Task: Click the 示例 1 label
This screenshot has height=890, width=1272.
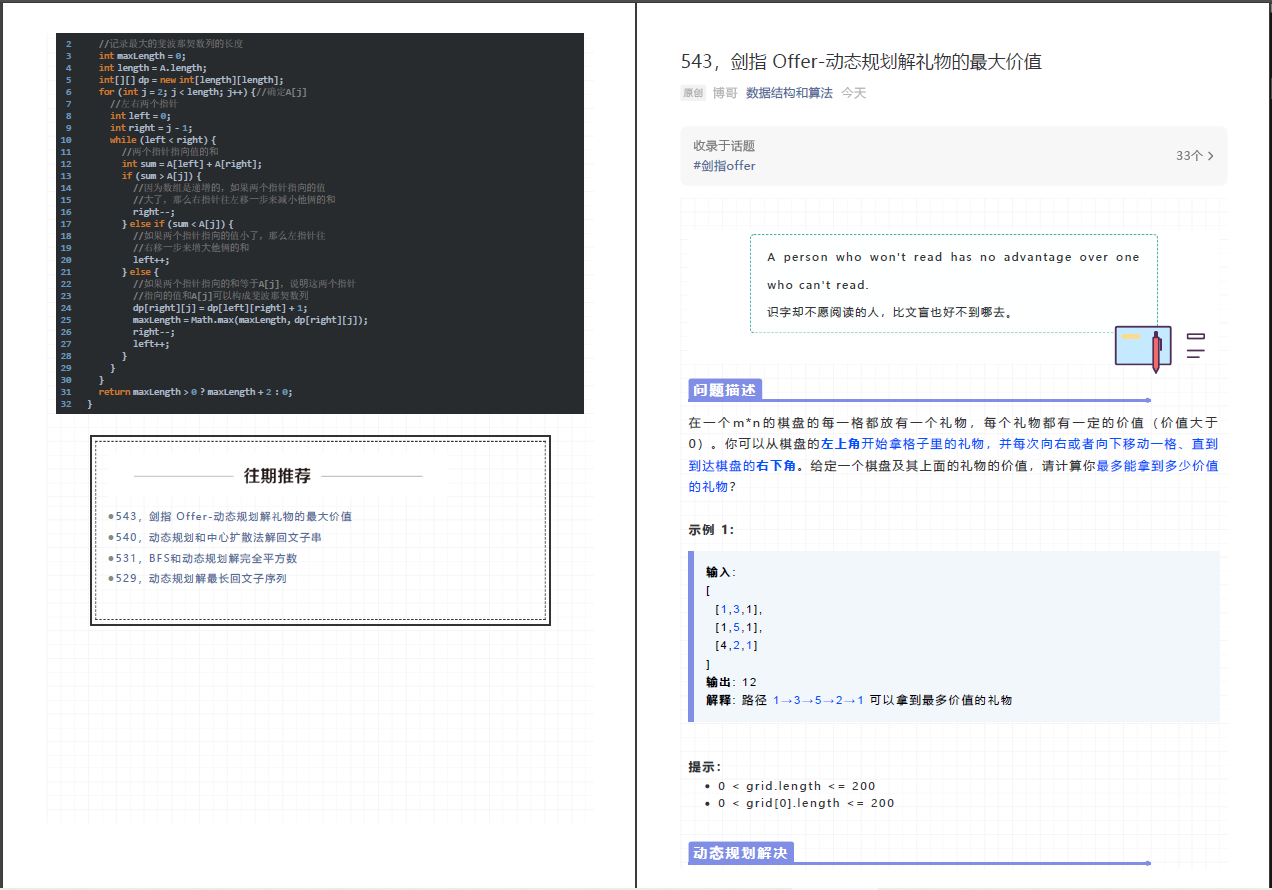Action: [711, 530]
